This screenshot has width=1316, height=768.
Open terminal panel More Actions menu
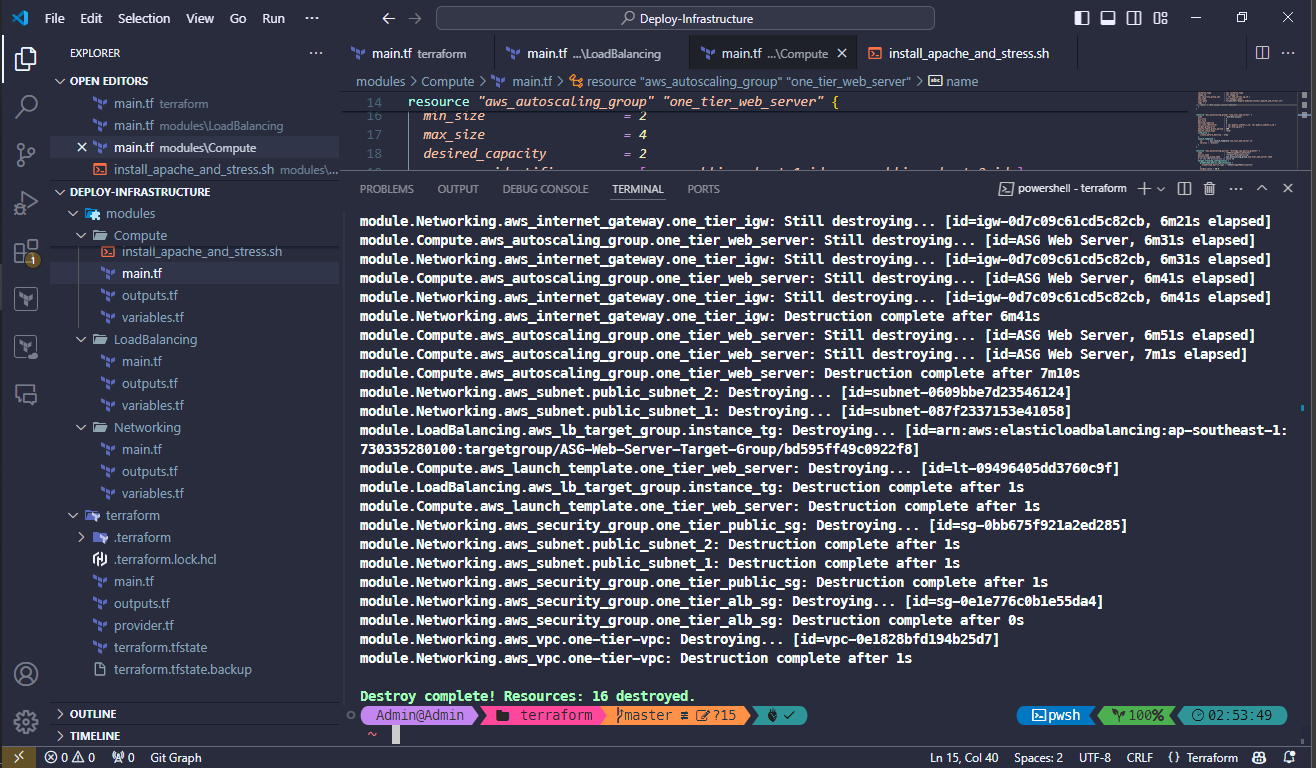(1235, 188)
